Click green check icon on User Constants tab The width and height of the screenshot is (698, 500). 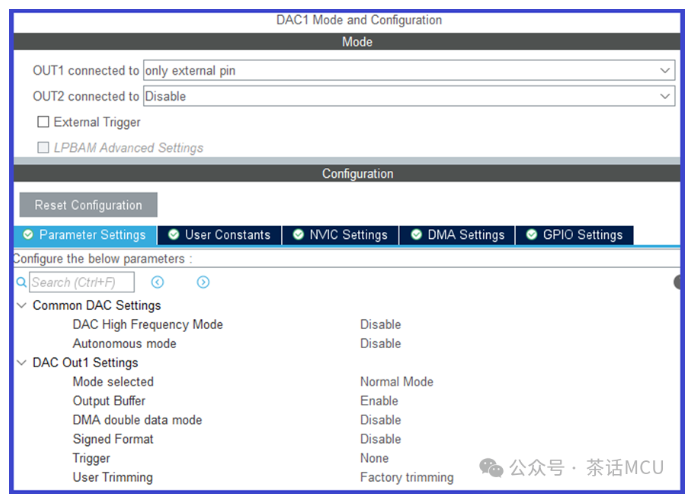tap(174, 235)
